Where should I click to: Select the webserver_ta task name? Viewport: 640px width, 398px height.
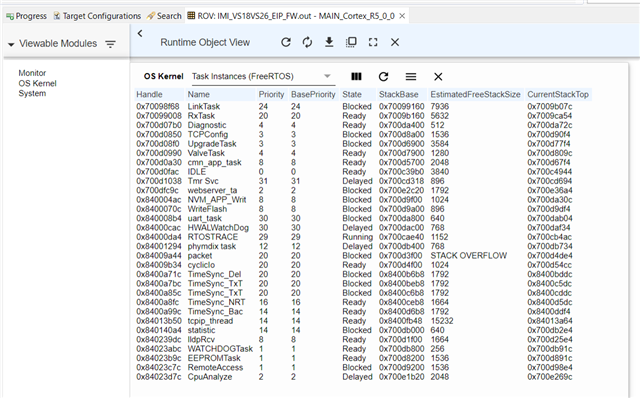pyautogui.click(x=212, y=191)
